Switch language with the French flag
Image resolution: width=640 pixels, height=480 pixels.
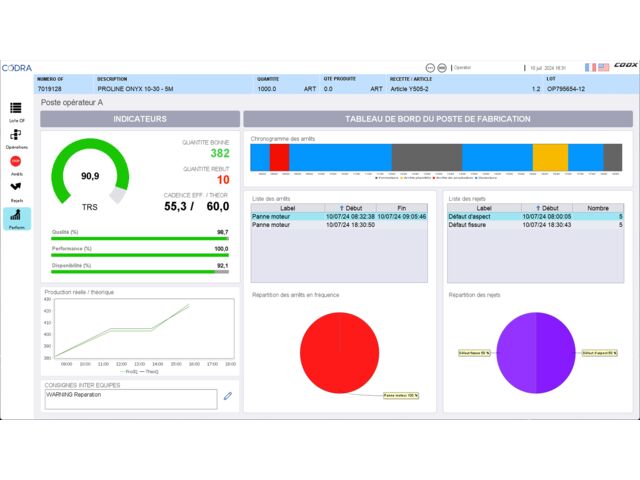pos(590,67)
